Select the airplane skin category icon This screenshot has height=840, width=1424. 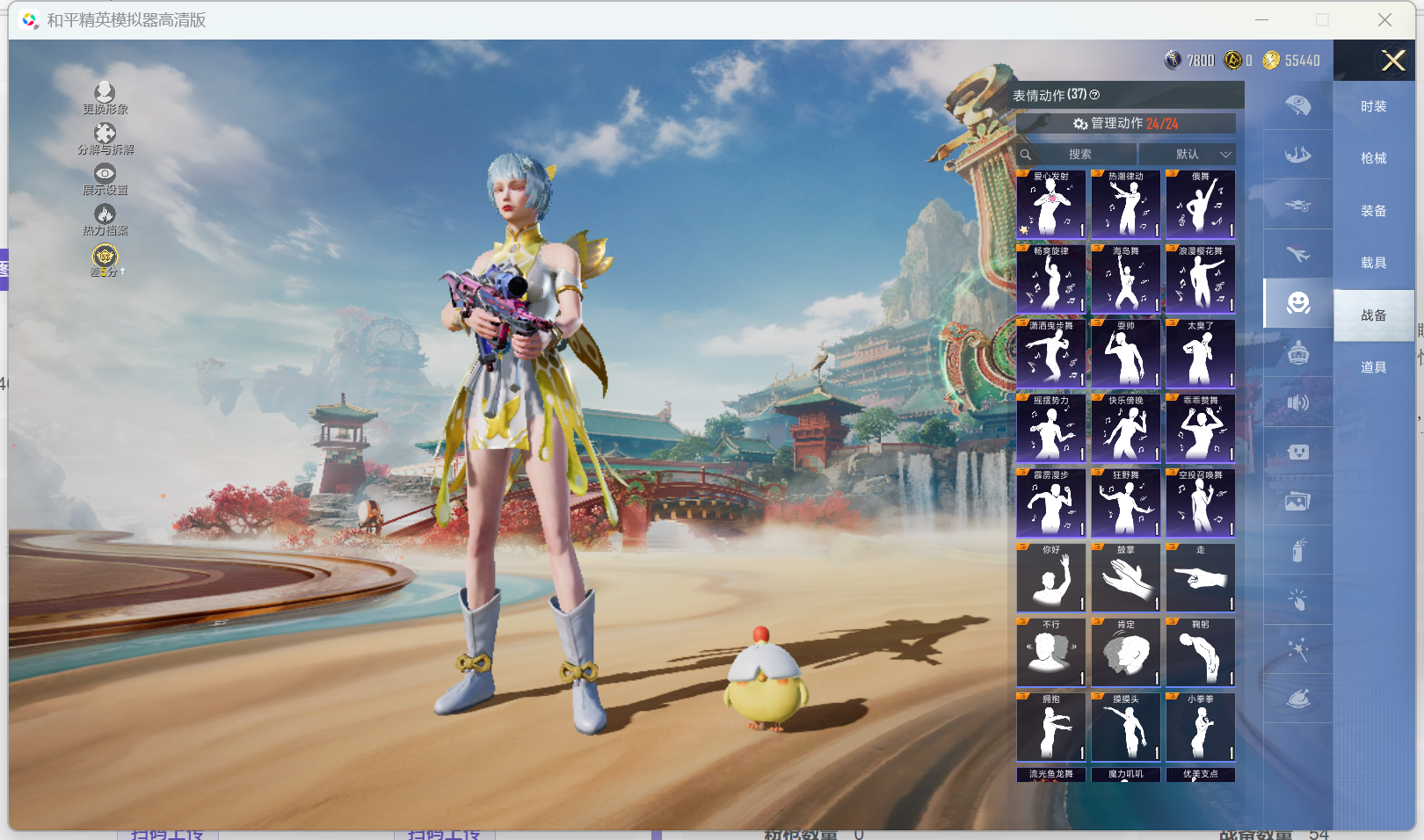pyautogui.click(x=1297, y=255)
